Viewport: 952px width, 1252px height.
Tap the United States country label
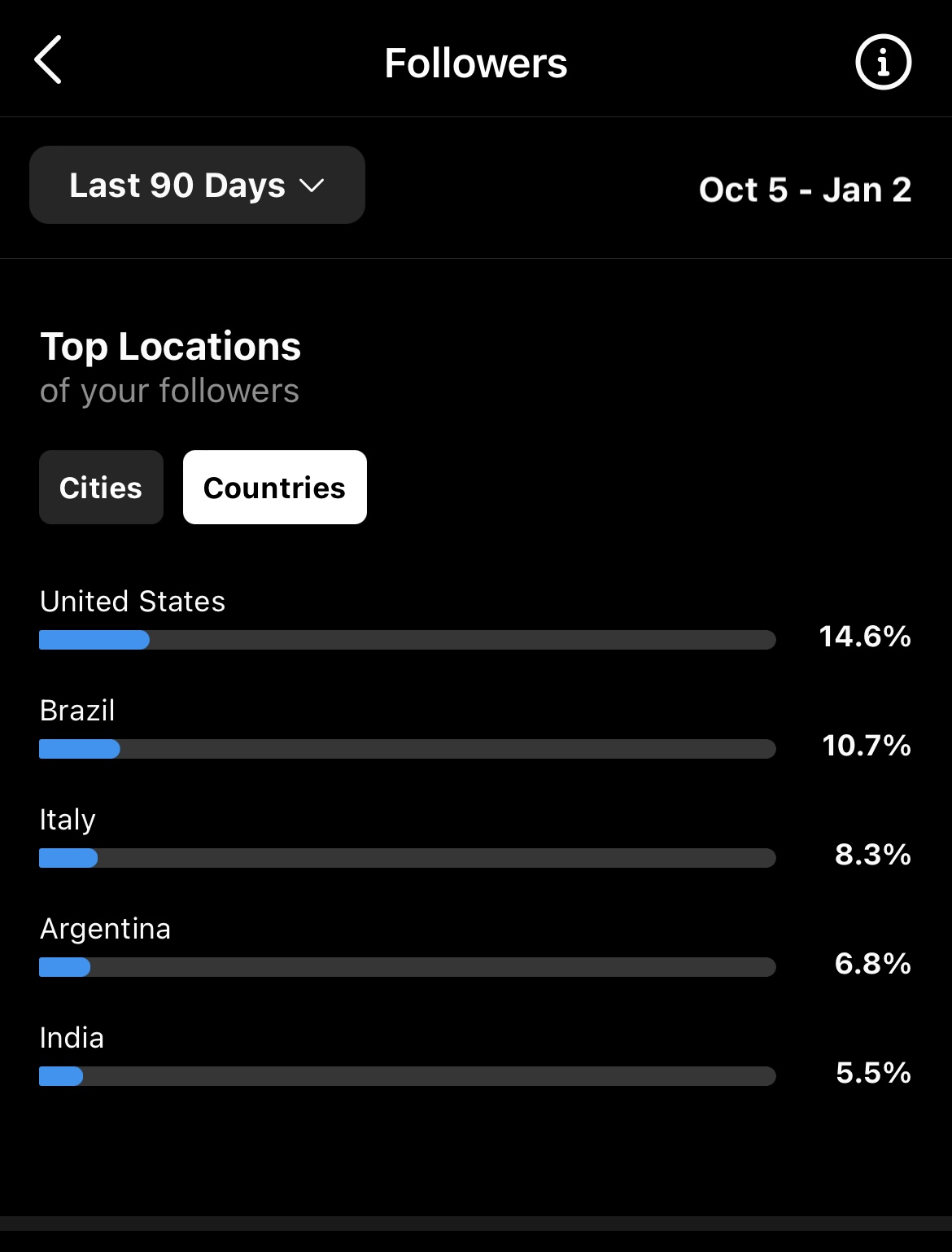pos(133,602)
